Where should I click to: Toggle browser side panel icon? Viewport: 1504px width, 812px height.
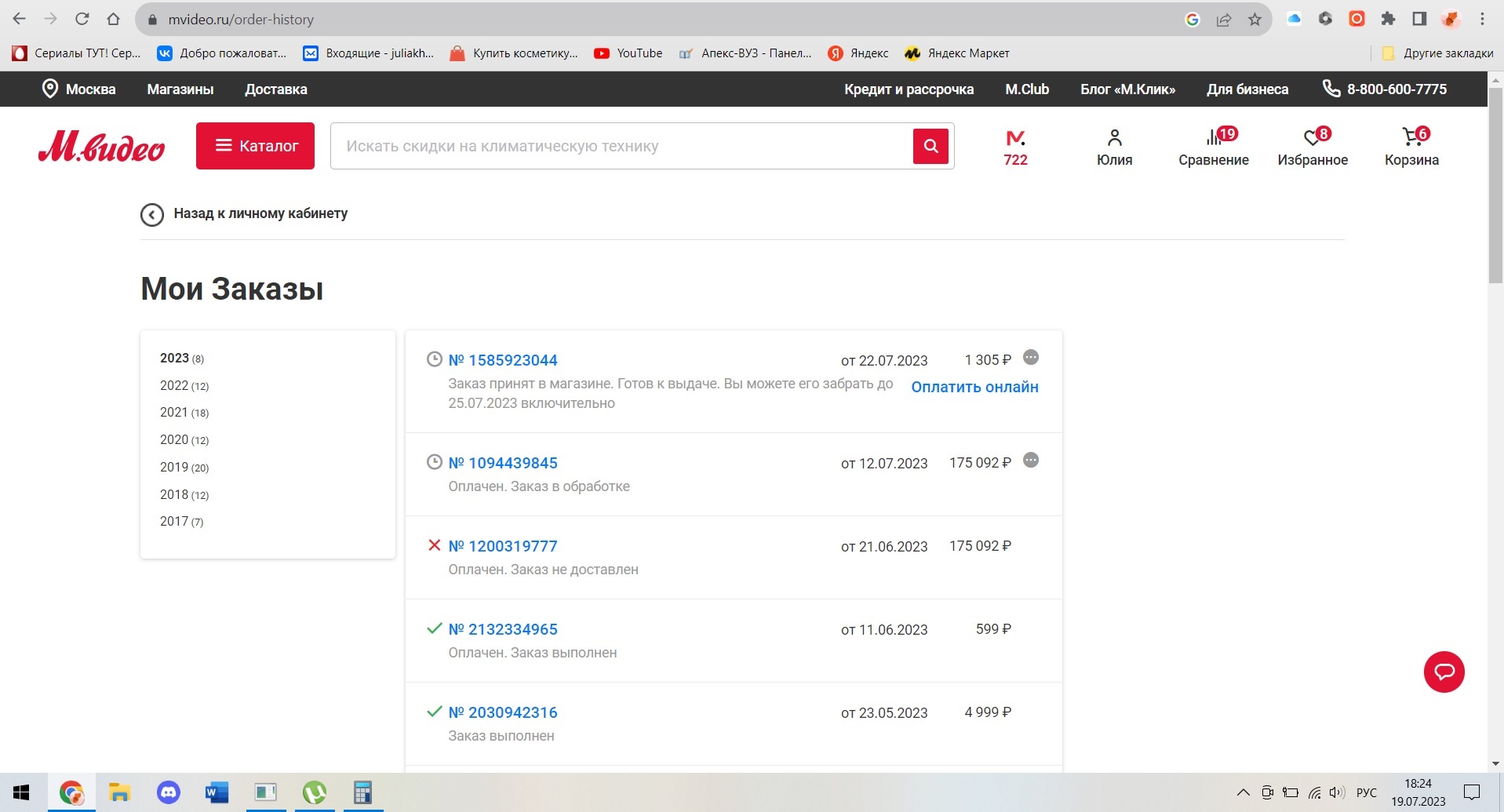[x=1419, y=19]
